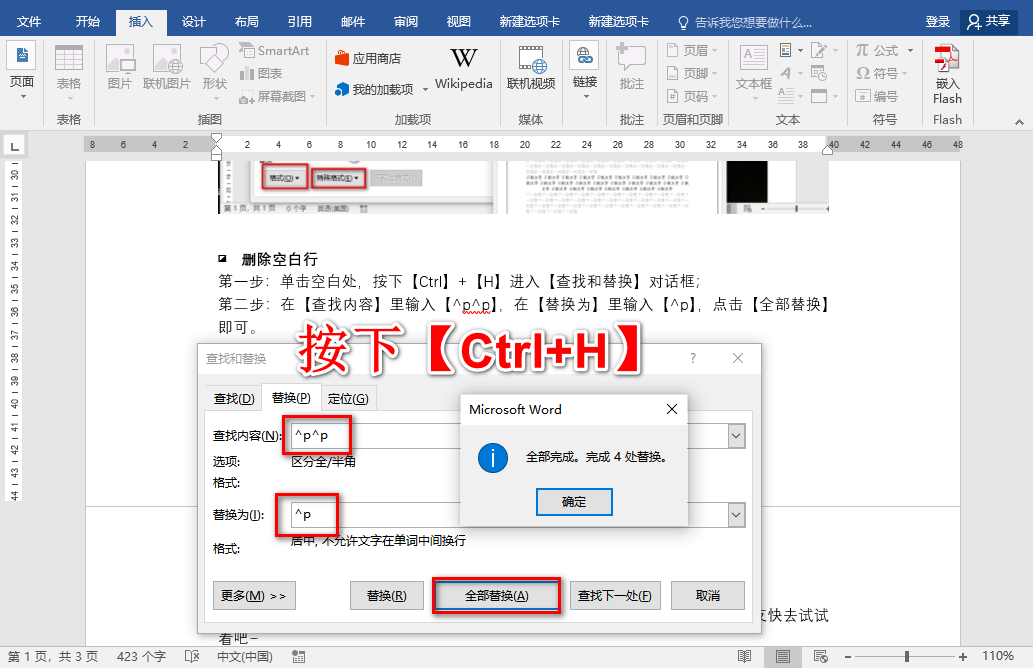1033x668 pixels.
Task: Click the 替换(R) button
Action: (x=387, y=596)
